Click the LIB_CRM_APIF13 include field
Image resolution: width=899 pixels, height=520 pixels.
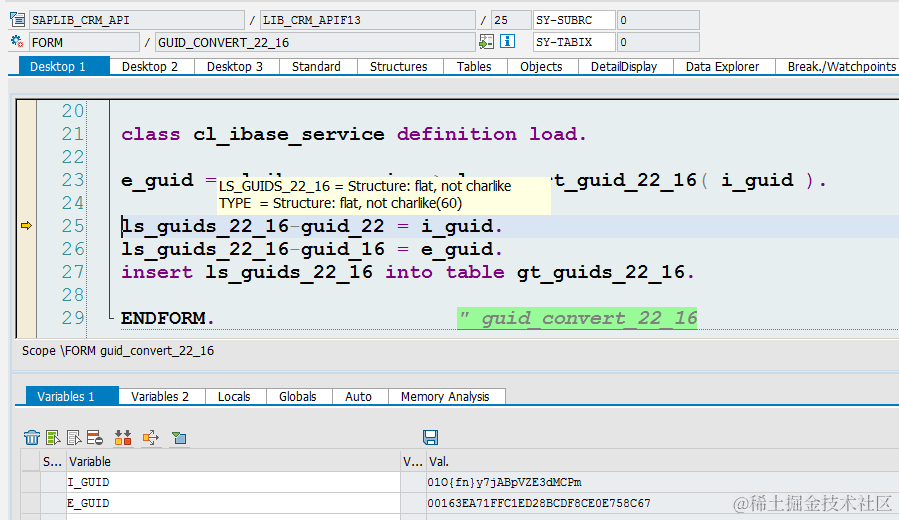pyautogui.click(x=368, y=20)
